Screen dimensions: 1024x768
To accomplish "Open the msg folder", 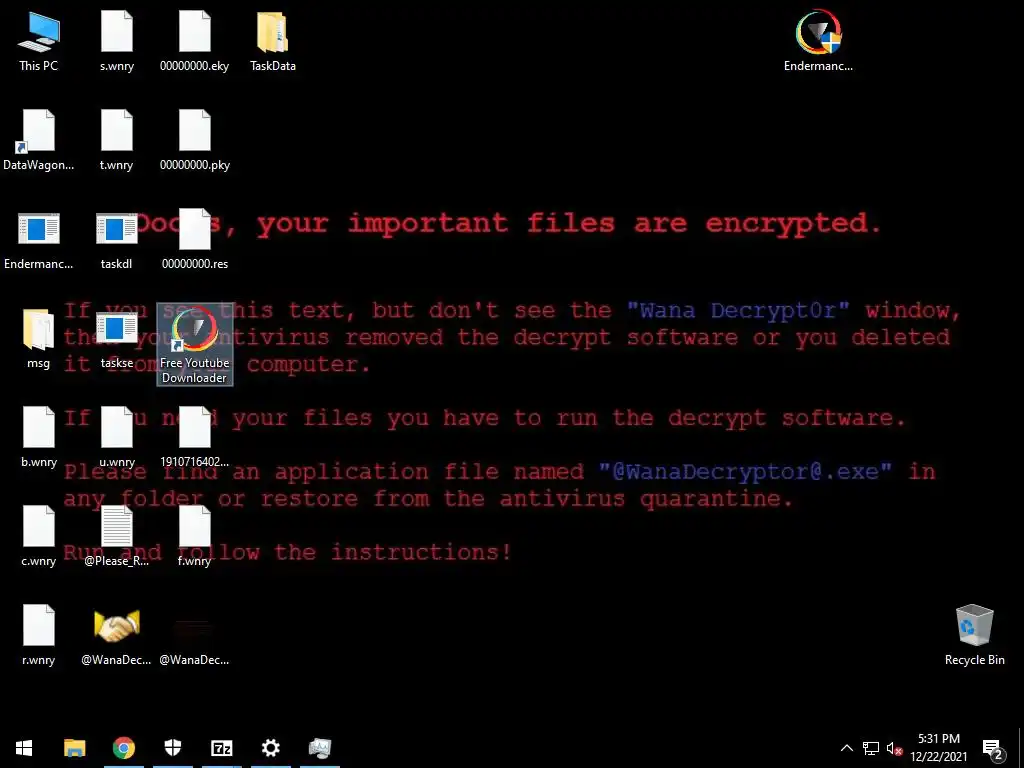I will click(x=39, y=339).
